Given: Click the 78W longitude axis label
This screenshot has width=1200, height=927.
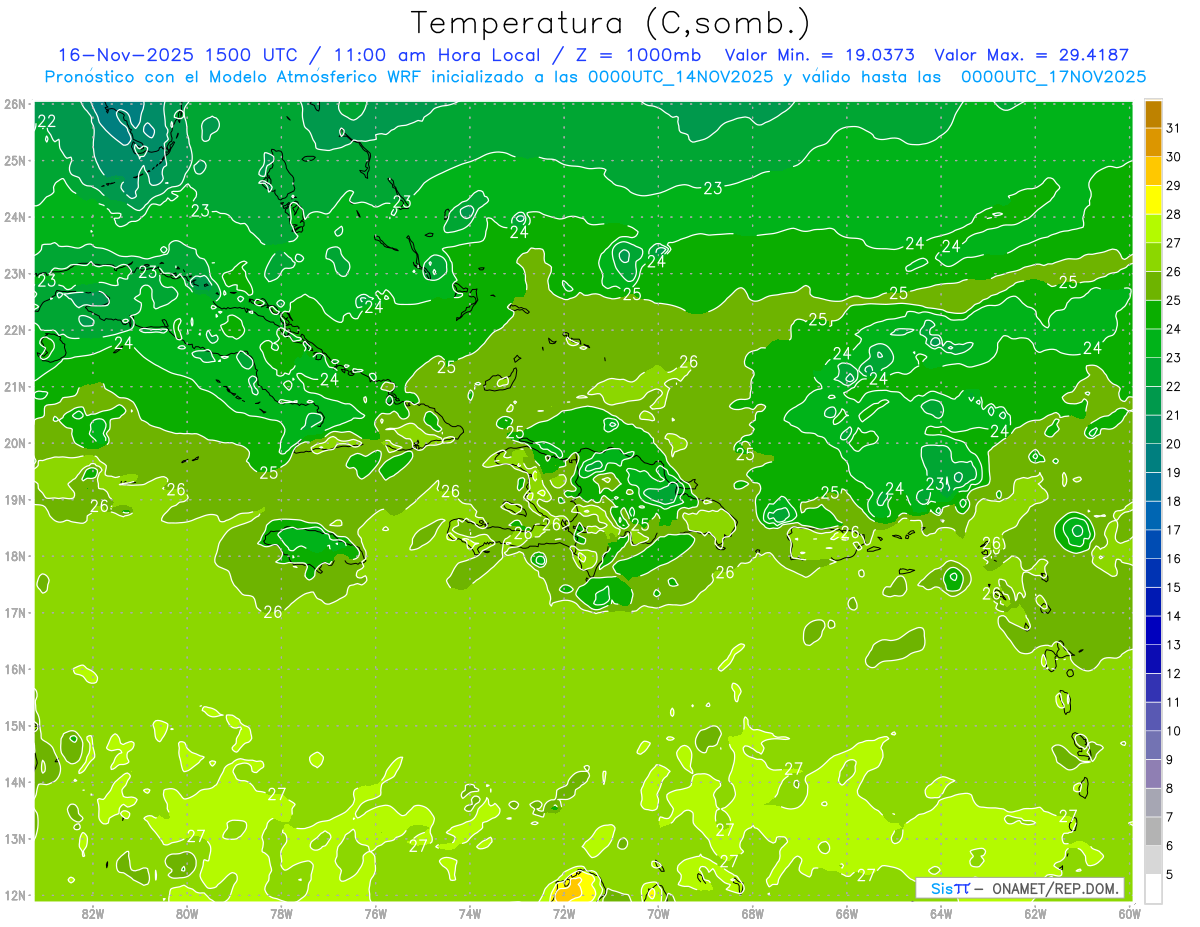Looking at the screenshot, I should pyautogui.click(x=281, y=913).
